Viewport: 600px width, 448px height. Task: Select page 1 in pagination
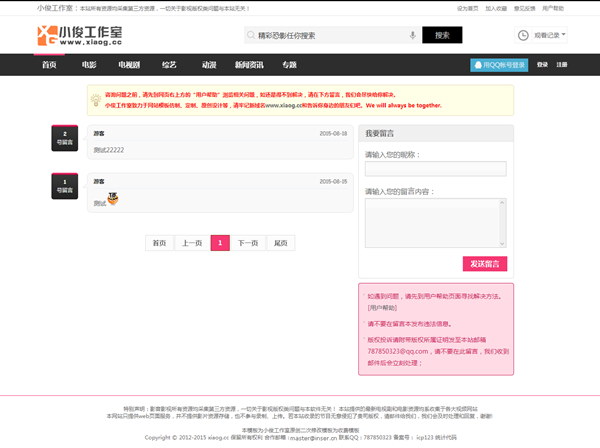pos(220,243)
